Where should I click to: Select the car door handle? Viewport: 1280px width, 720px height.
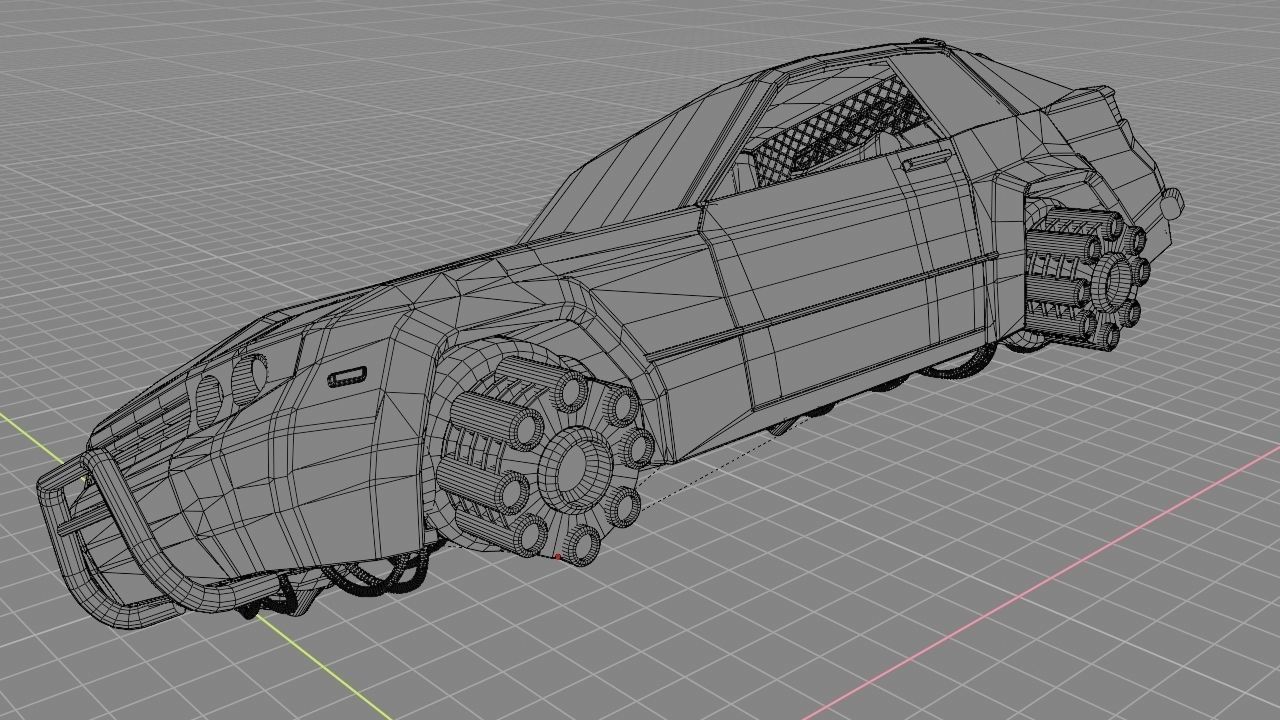[927, 158]
